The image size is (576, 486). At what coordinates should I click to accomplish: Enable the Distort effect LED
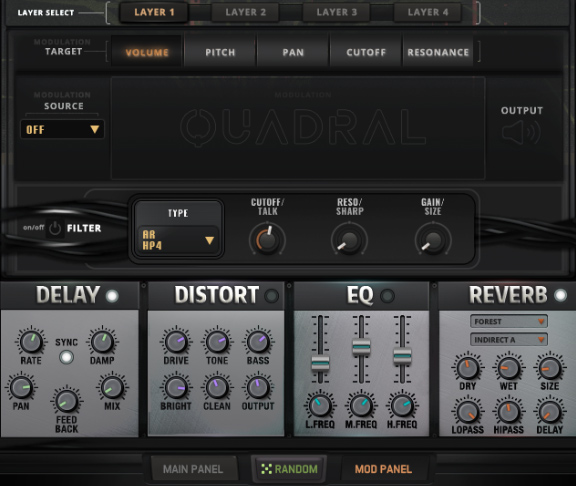point(272,296)
